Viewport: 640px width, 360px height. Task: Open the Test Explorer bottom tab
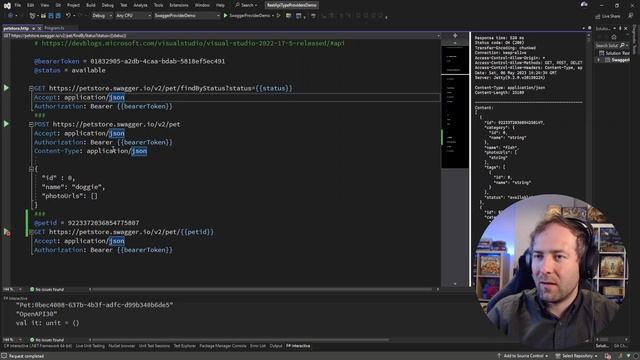click(184, 346)
